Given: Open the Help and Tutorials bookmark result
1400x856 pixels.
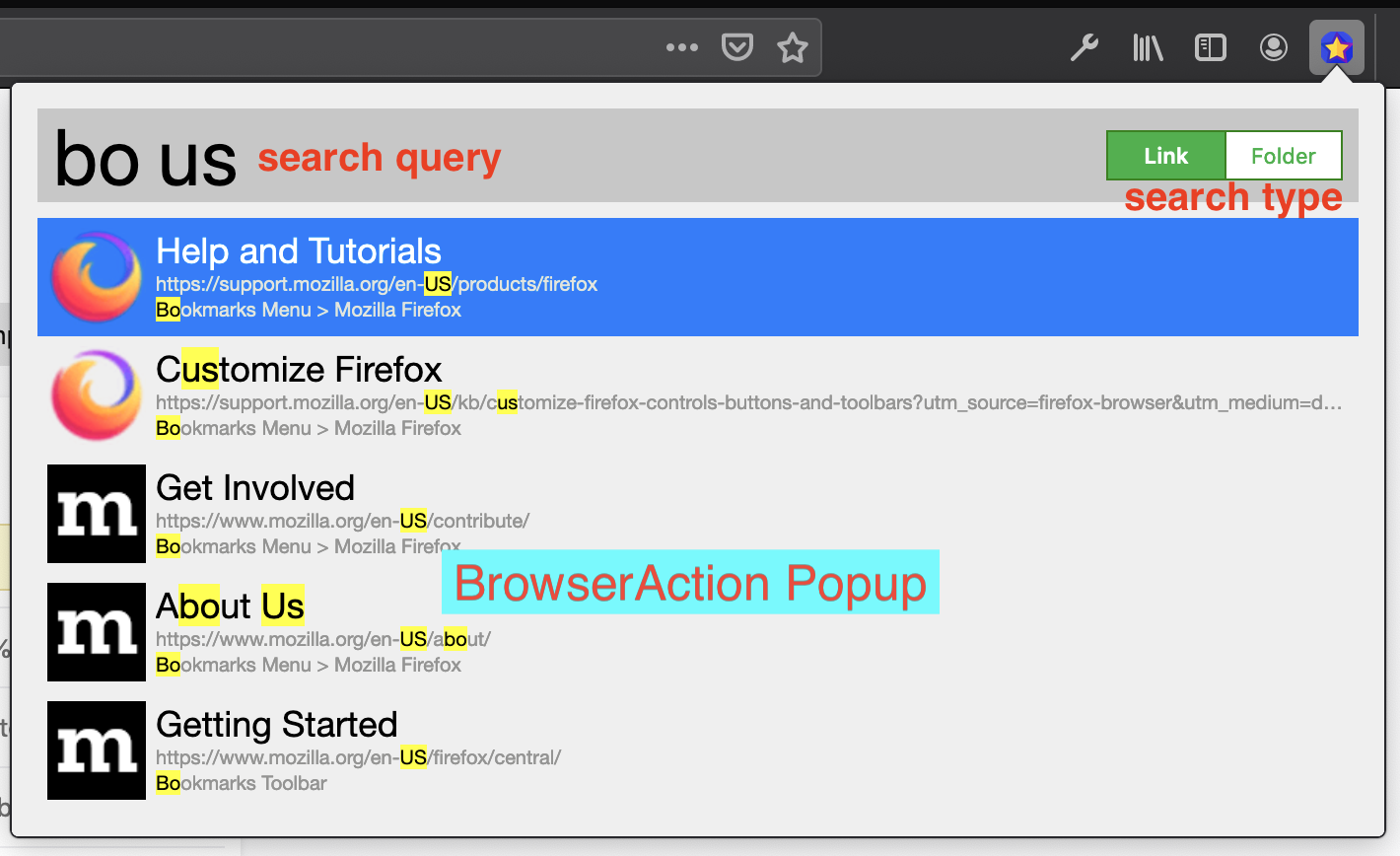Looking at the screenshot, I should pyautogui.click(x=698, y=277).
